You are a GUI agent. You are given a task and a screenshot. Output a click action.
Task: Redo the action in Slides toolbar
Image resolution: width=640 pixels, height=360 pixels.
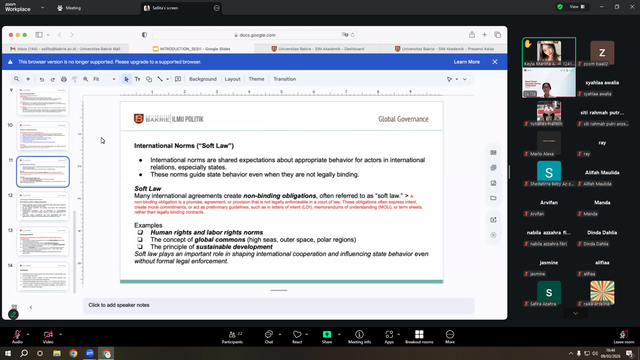point(53,79)
